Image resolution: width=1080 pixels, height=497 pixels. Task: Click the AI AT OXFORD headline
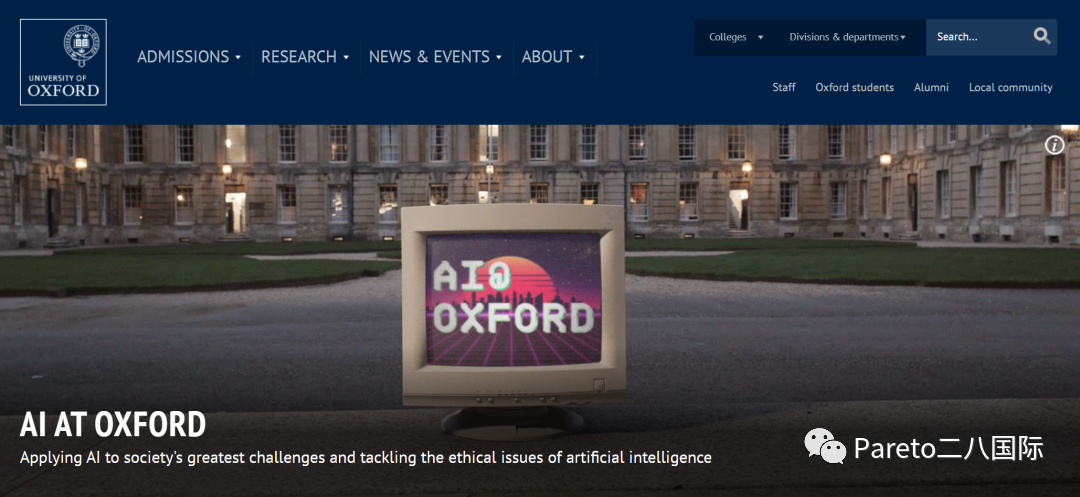(x=113, y=425)
